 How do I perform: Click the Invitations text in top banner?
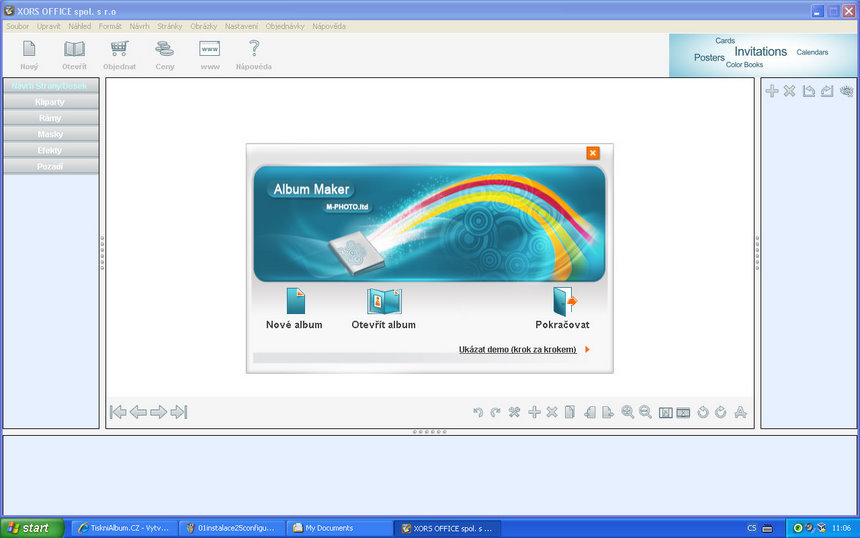(x=760, y=52)
